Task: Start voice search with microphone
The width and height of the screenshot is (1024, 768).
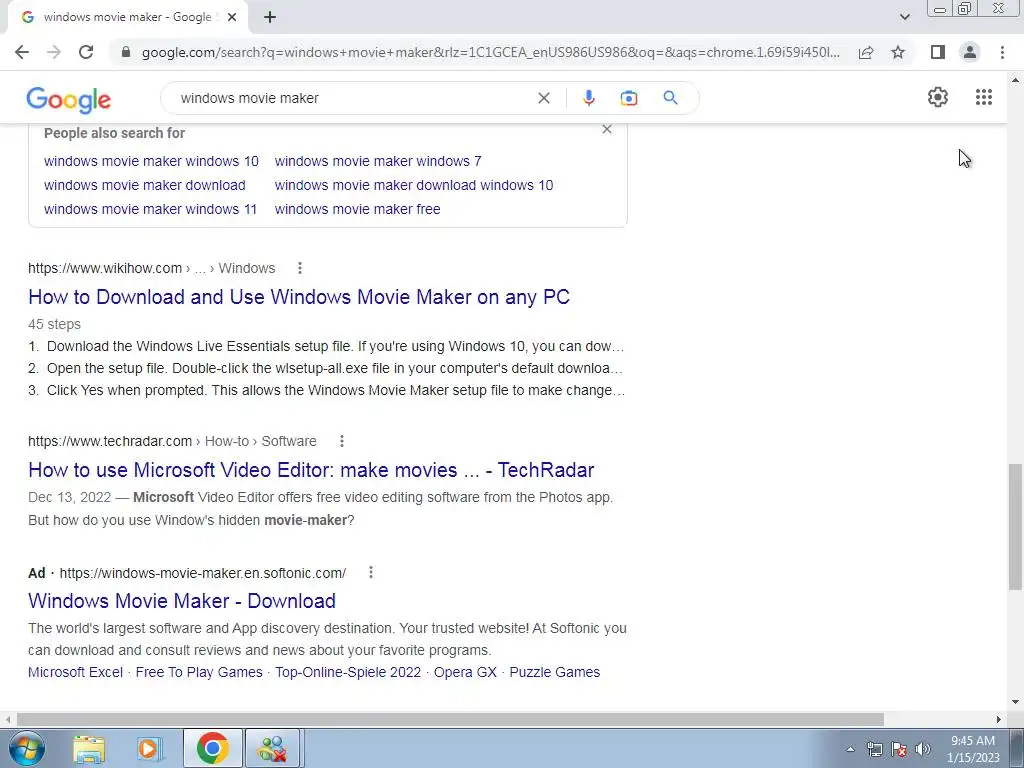Action: [588, 98]
